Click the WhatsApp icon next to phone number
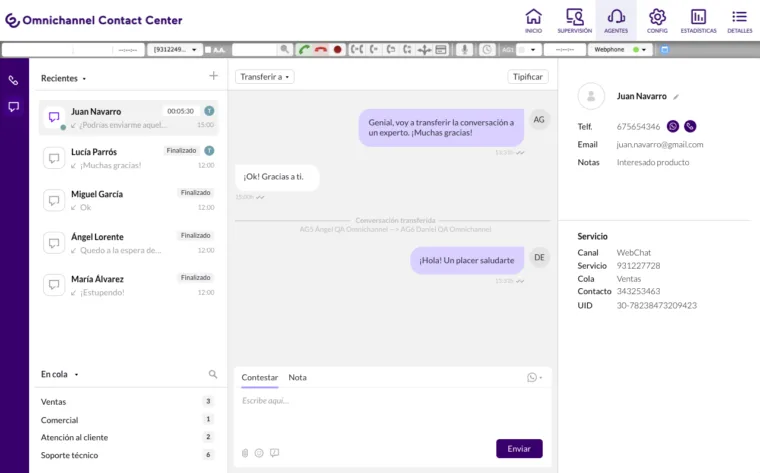This screenshot has width=760, height=473. 673,126
